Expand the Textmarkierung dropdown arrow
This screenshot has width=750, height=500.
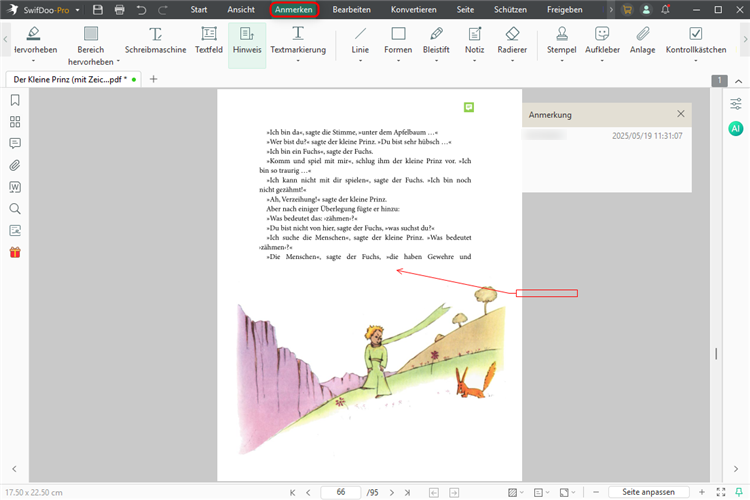(298, 61)
